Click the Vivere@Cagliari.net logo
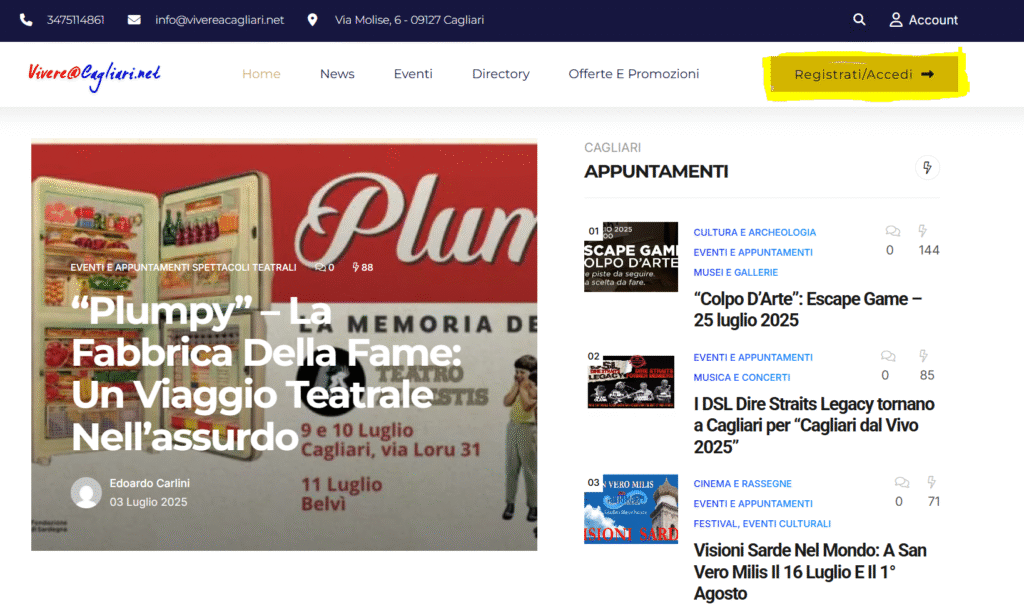The image size is (1024, 614). click(x=94, y=76)
